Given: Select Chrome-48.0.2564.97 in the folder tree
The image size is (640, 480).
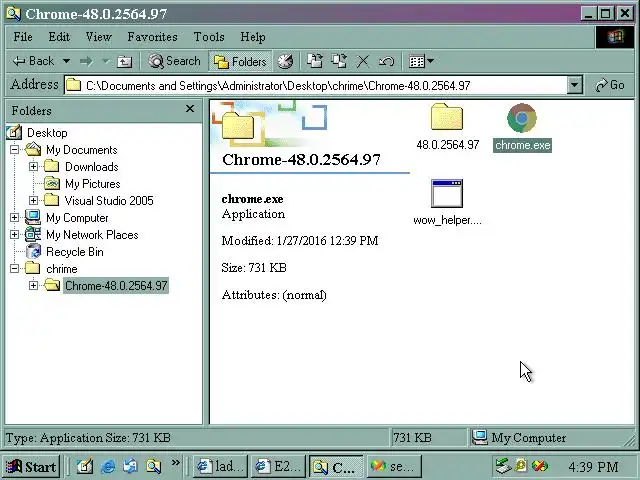Looking at the screenshot, I should tap(116, 286).
